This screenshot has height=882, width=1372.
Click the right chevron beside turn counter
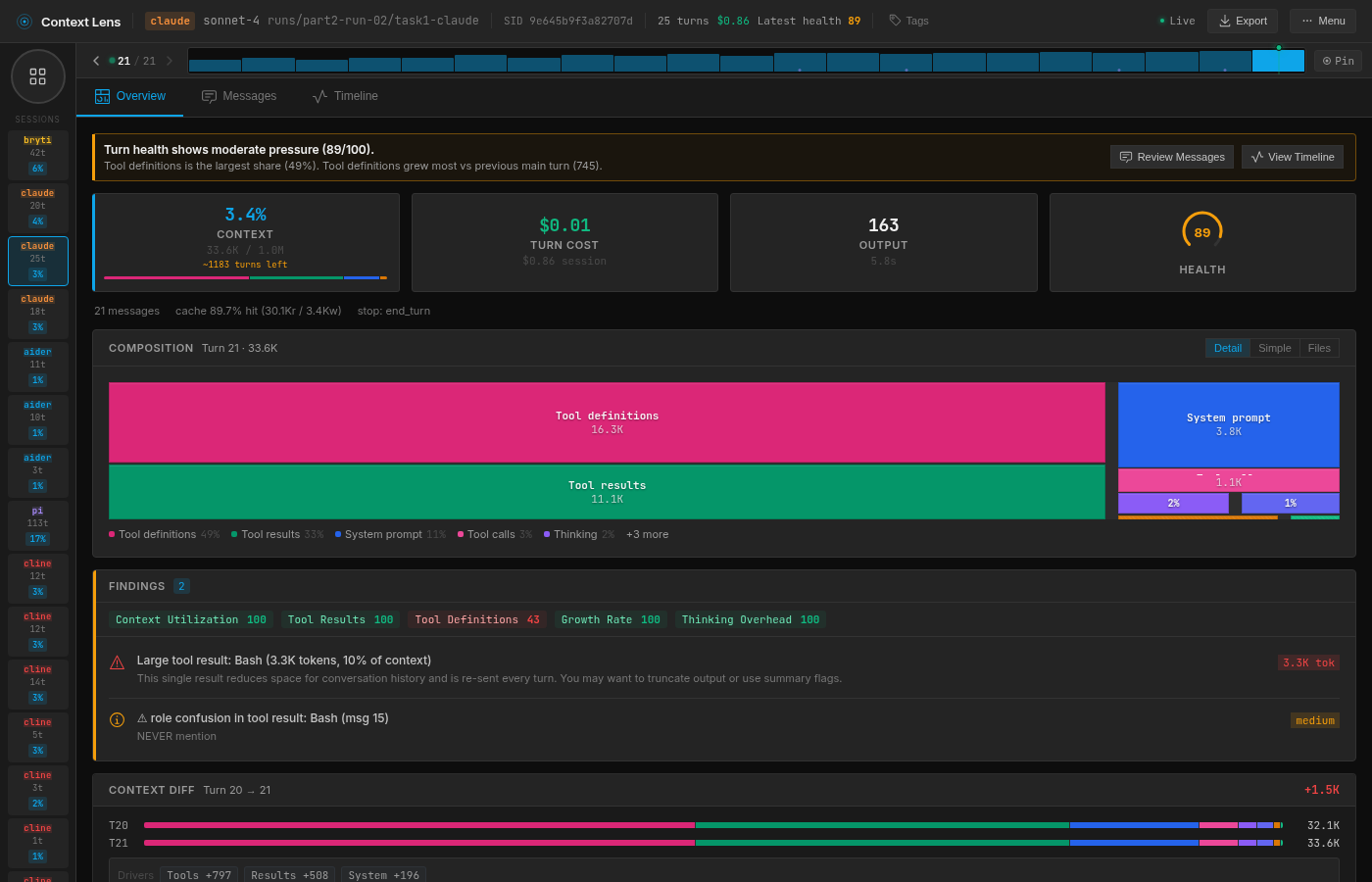169,60
